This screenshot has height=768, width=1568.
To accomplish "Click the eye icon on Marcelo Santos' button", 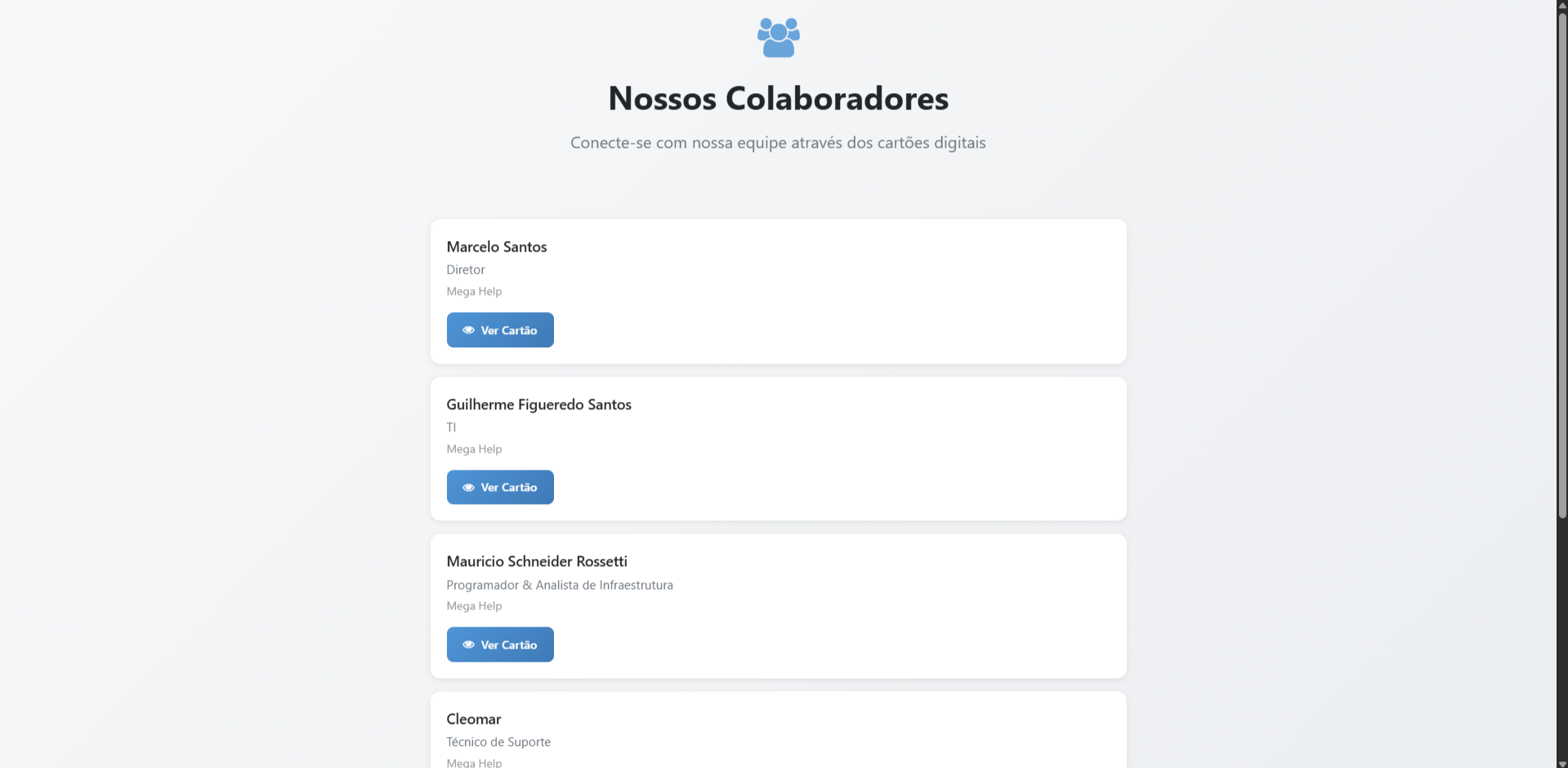I will point(469,329).
